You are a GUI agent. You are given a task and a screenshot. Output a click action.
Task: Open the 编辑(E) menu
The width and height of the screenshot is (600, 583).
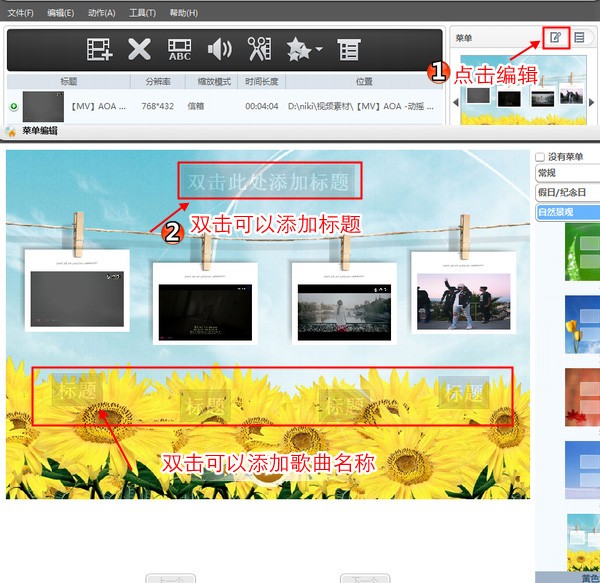pos(60,13)
